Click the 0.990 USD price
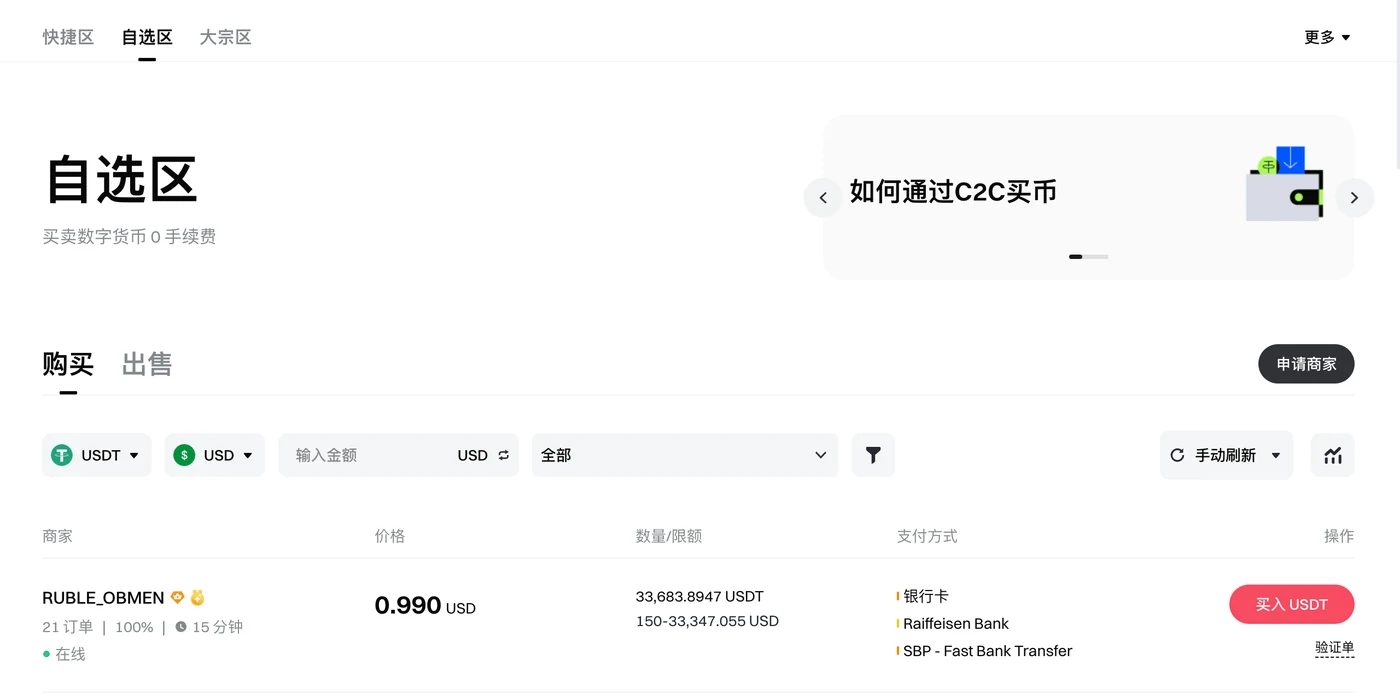1400x696 pixels. [425, 606]
